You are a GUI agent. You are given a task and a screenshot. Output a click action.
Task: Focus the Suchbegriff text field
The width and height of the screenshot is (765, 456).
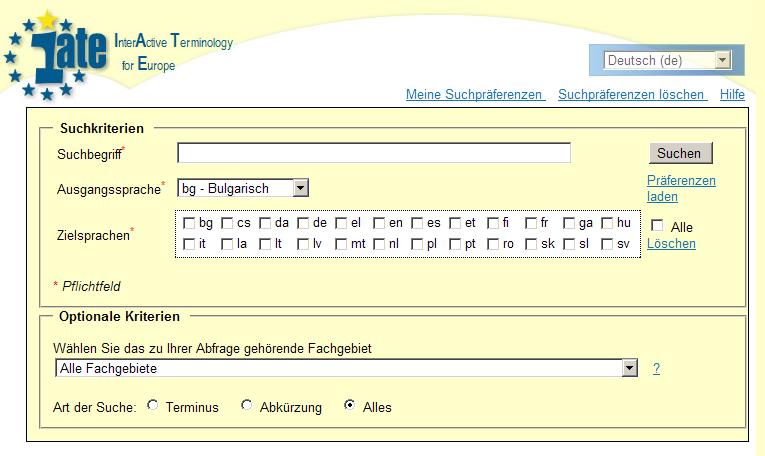[374, 153]
